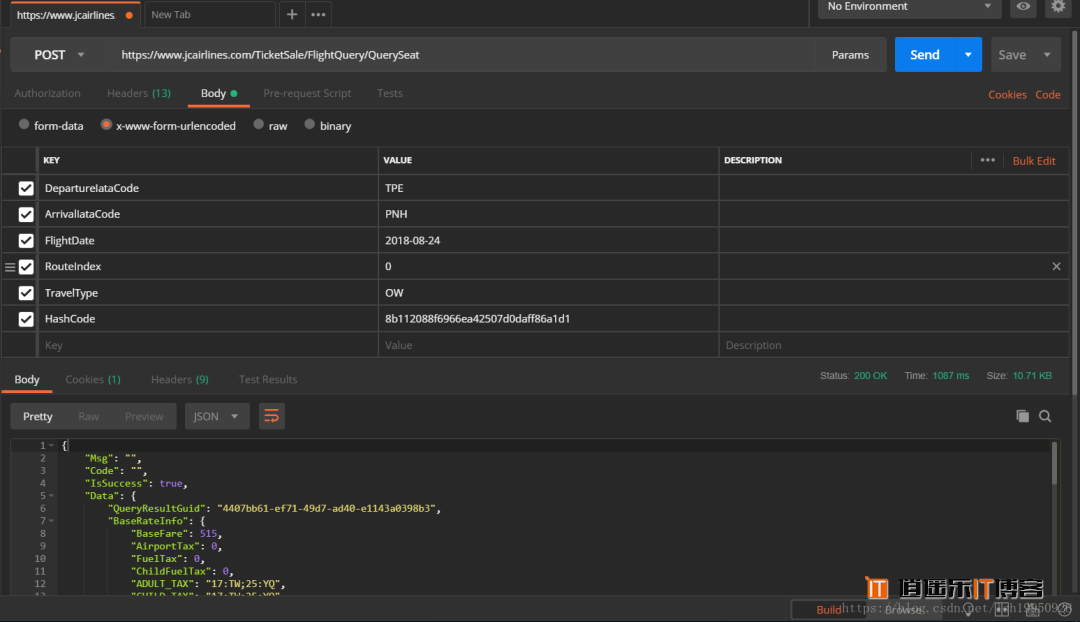Click the Params button
This screenshot has height=622, width=1080.
(851, 54)
